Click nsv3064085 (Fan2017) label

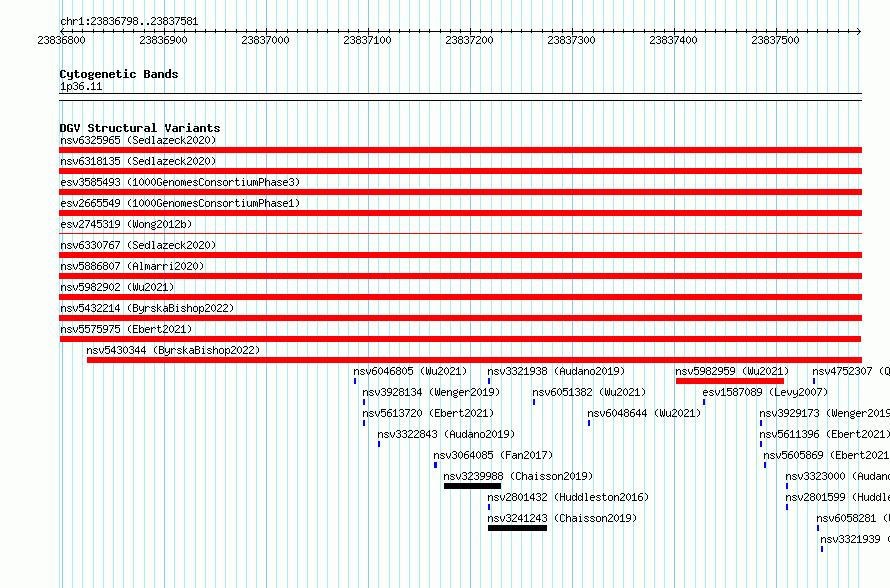493,455
